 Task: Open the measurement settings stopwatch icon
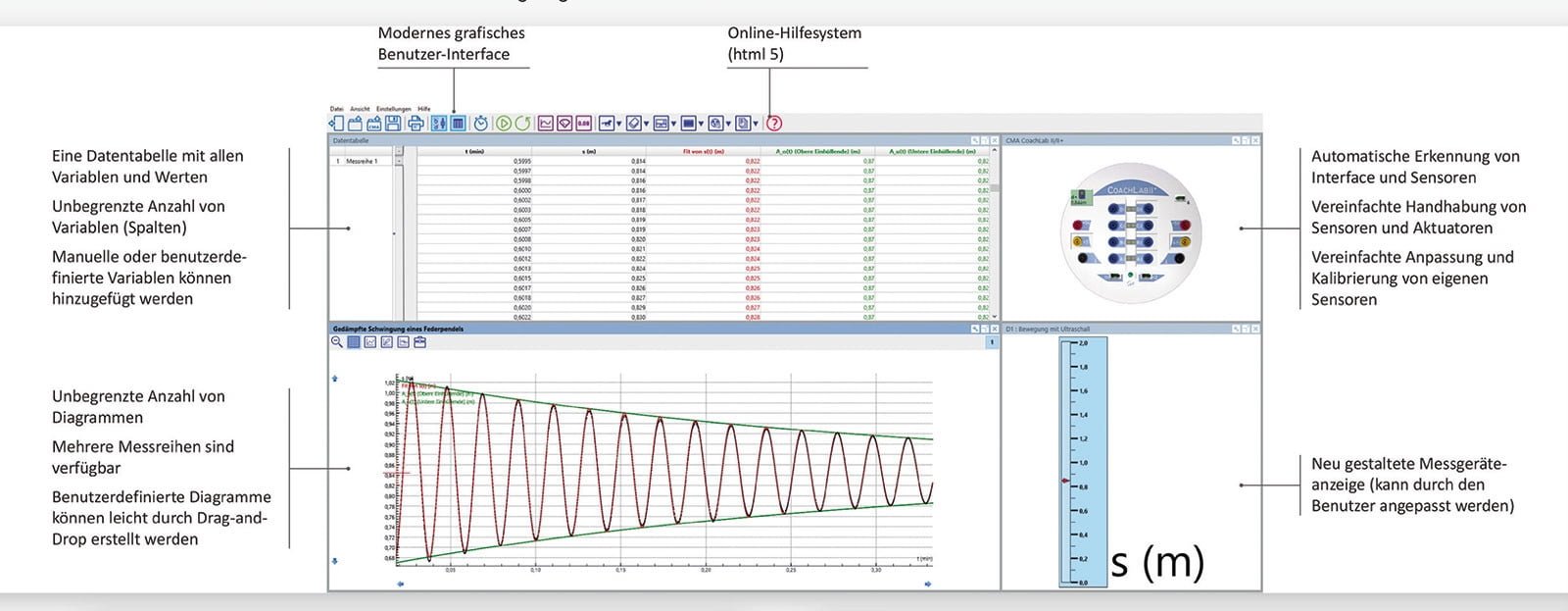click(480, 124)
